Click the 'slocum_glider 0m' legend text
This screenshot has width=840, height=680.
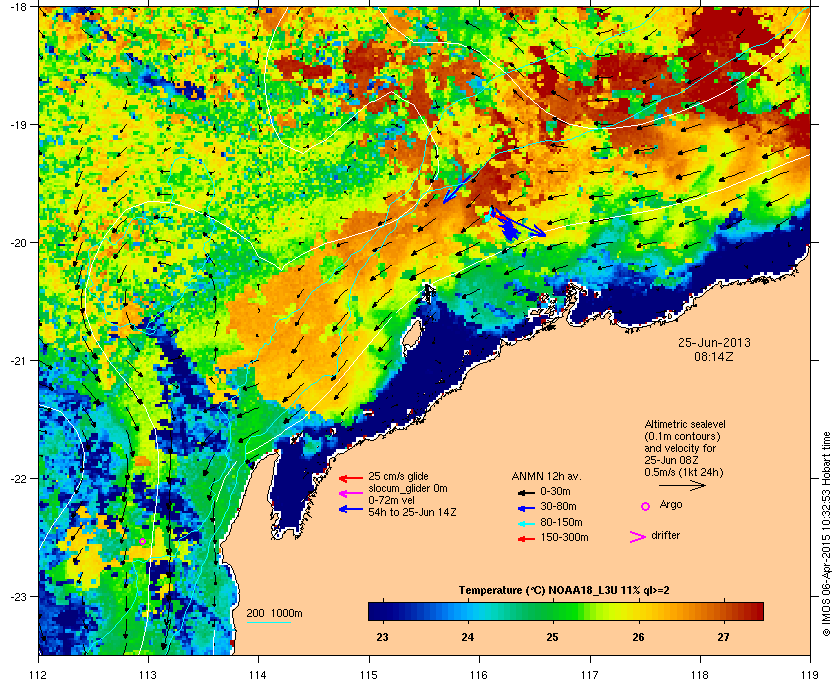point(408,489)
